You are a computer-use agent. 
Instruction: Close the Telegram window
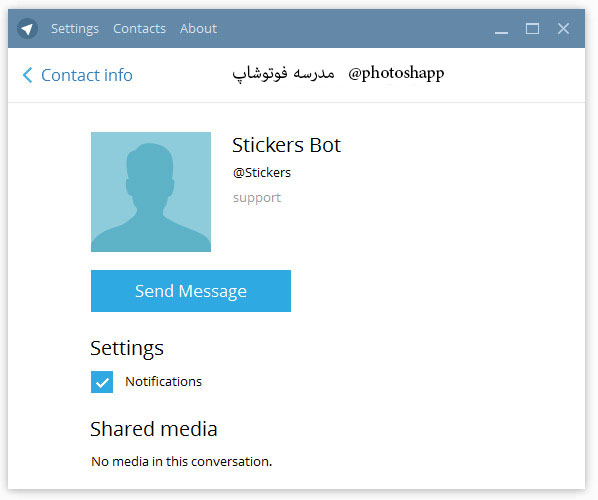click(563, 29)
